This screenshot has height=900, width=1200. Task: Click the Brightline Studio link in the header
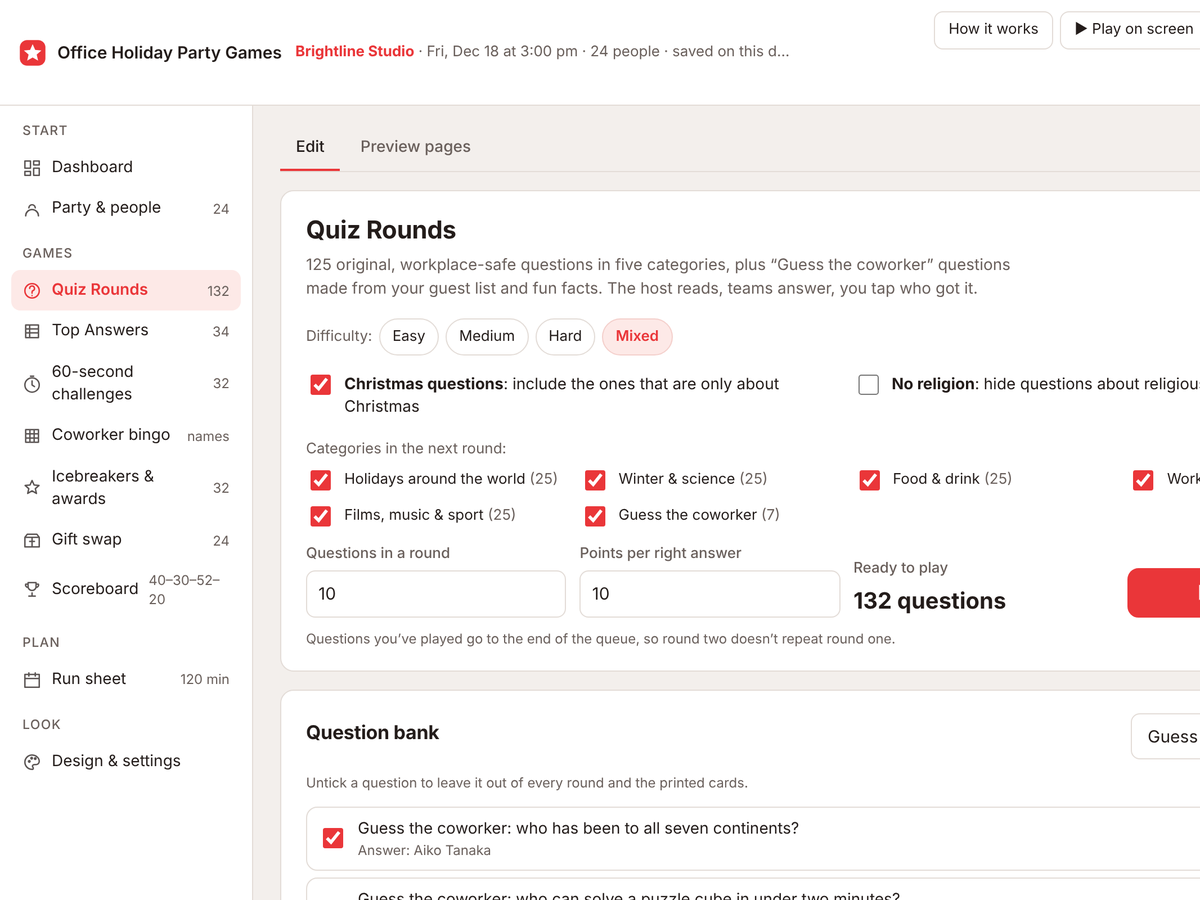pyautogui.click(x=354, y=52)
